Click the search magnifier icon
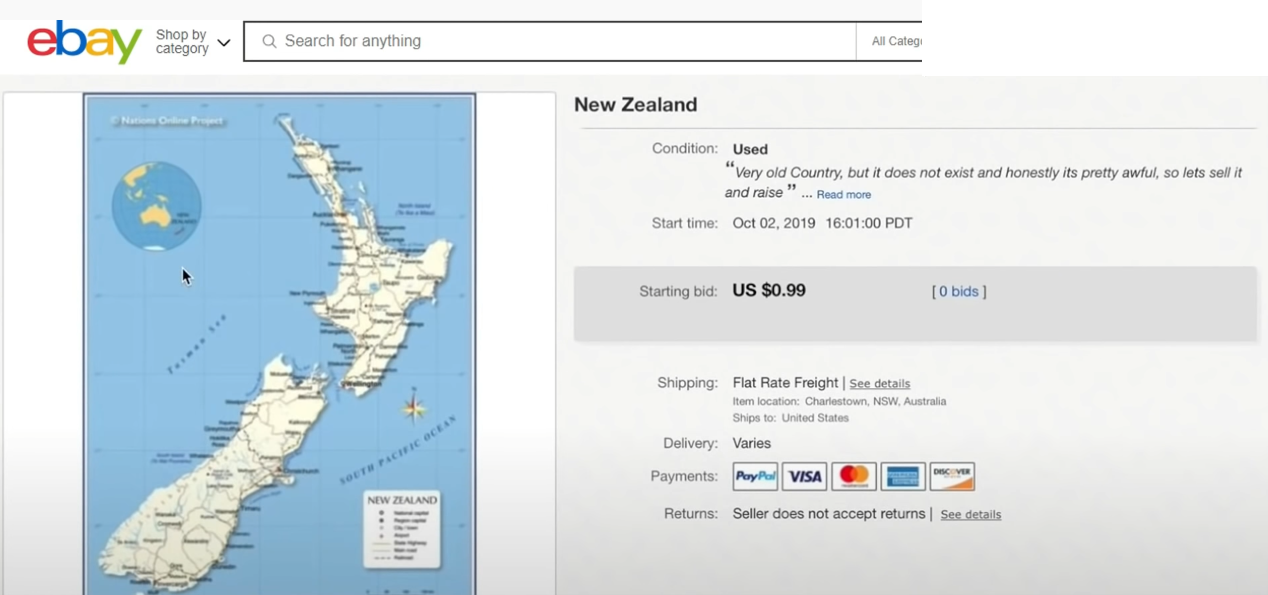The width and height of the screenshot is (1268, 595). coord(269,41)
